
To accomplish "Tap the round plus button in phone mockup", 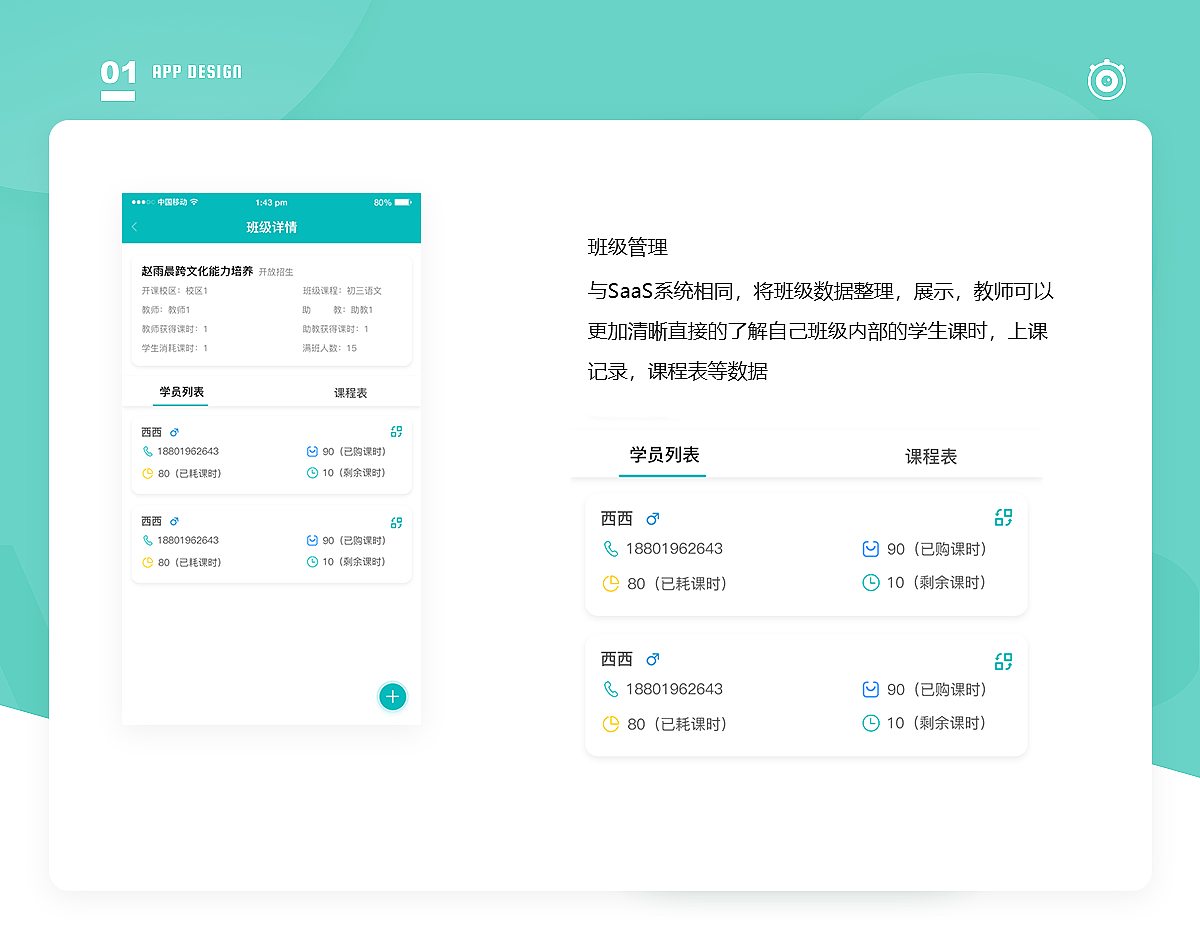I will point(392,697).
